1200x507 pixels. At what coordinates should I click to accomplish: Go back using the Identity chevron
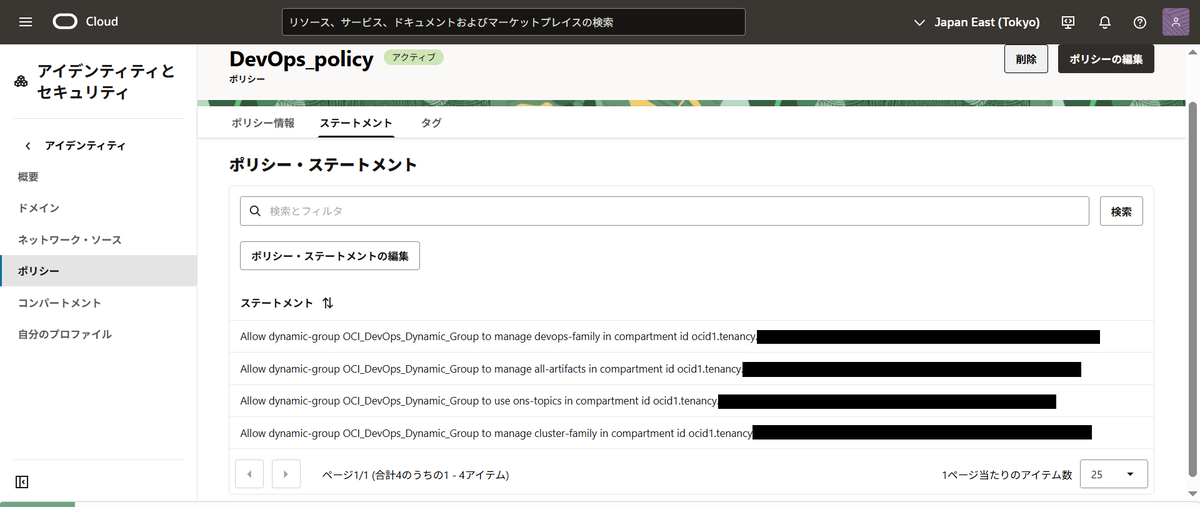[28, 146]
